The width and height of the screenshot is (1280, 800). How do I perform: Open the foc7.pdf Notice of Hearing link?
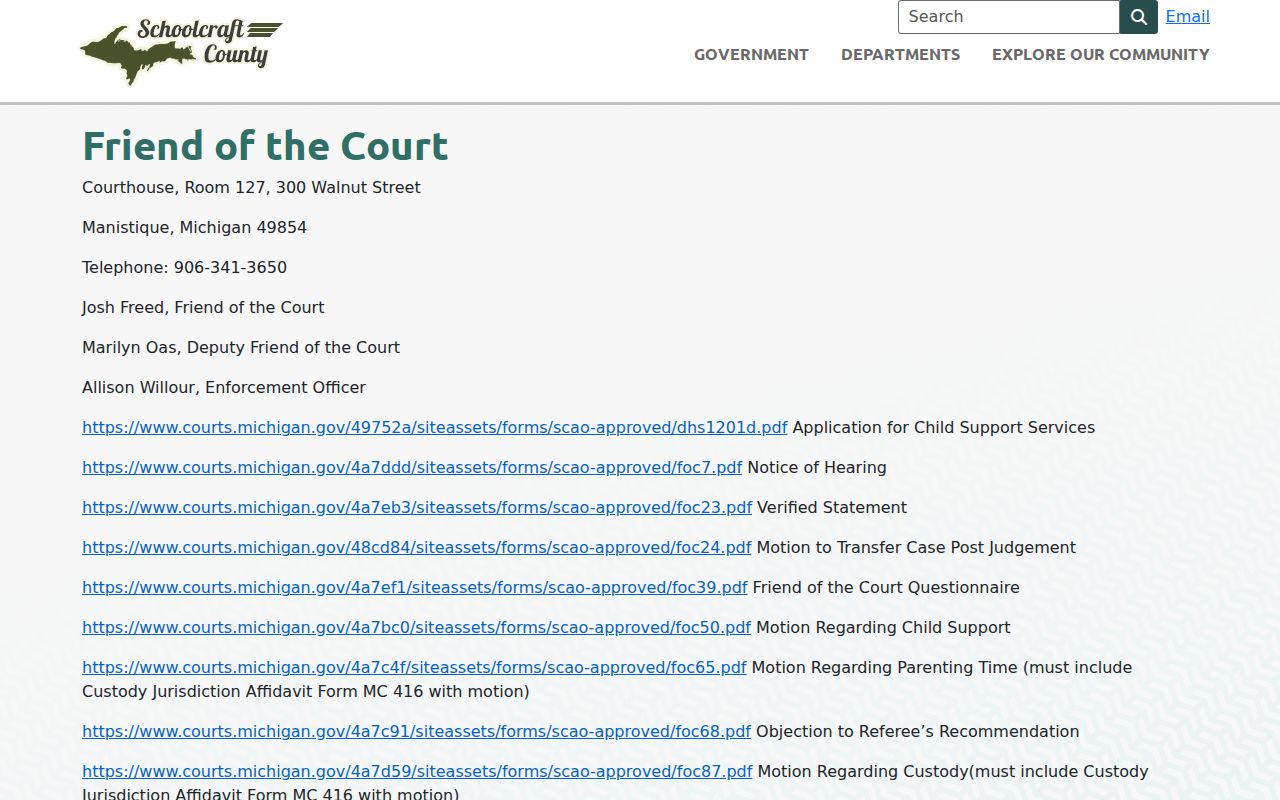[x=412, y=467]
